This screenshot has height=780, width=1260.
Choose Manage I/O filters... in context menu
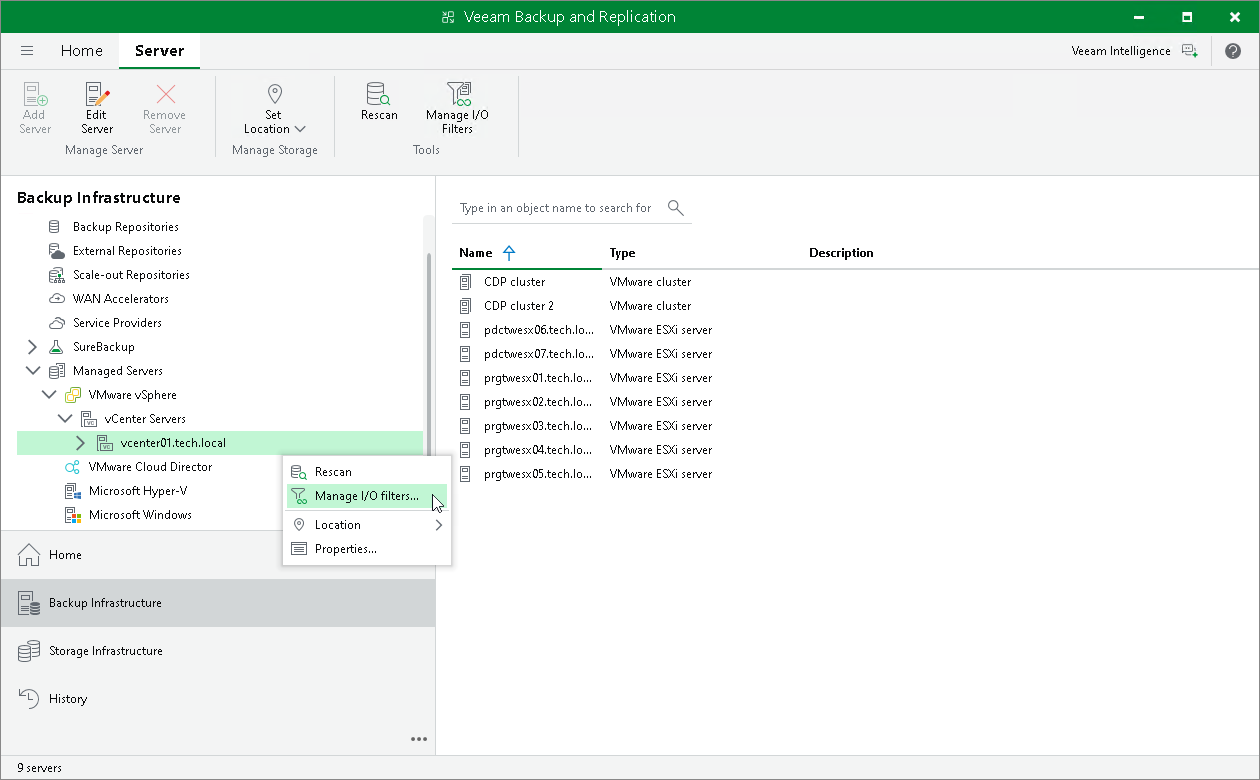point(367,496)
